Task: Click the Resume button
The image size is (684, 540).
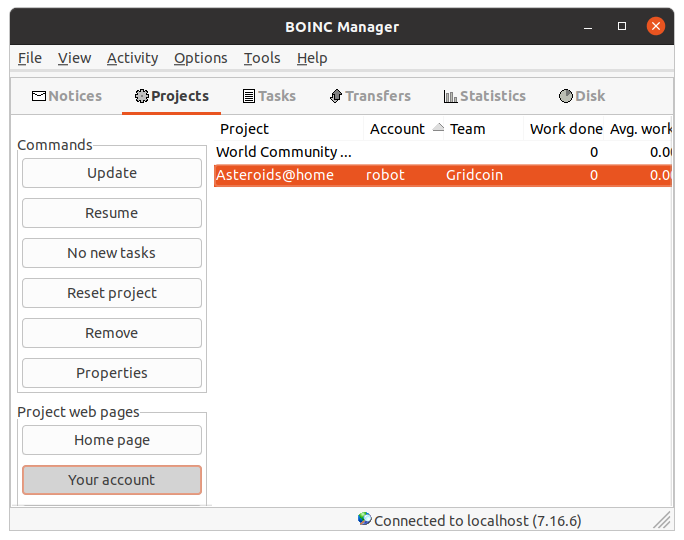Action: coord(112,213)
